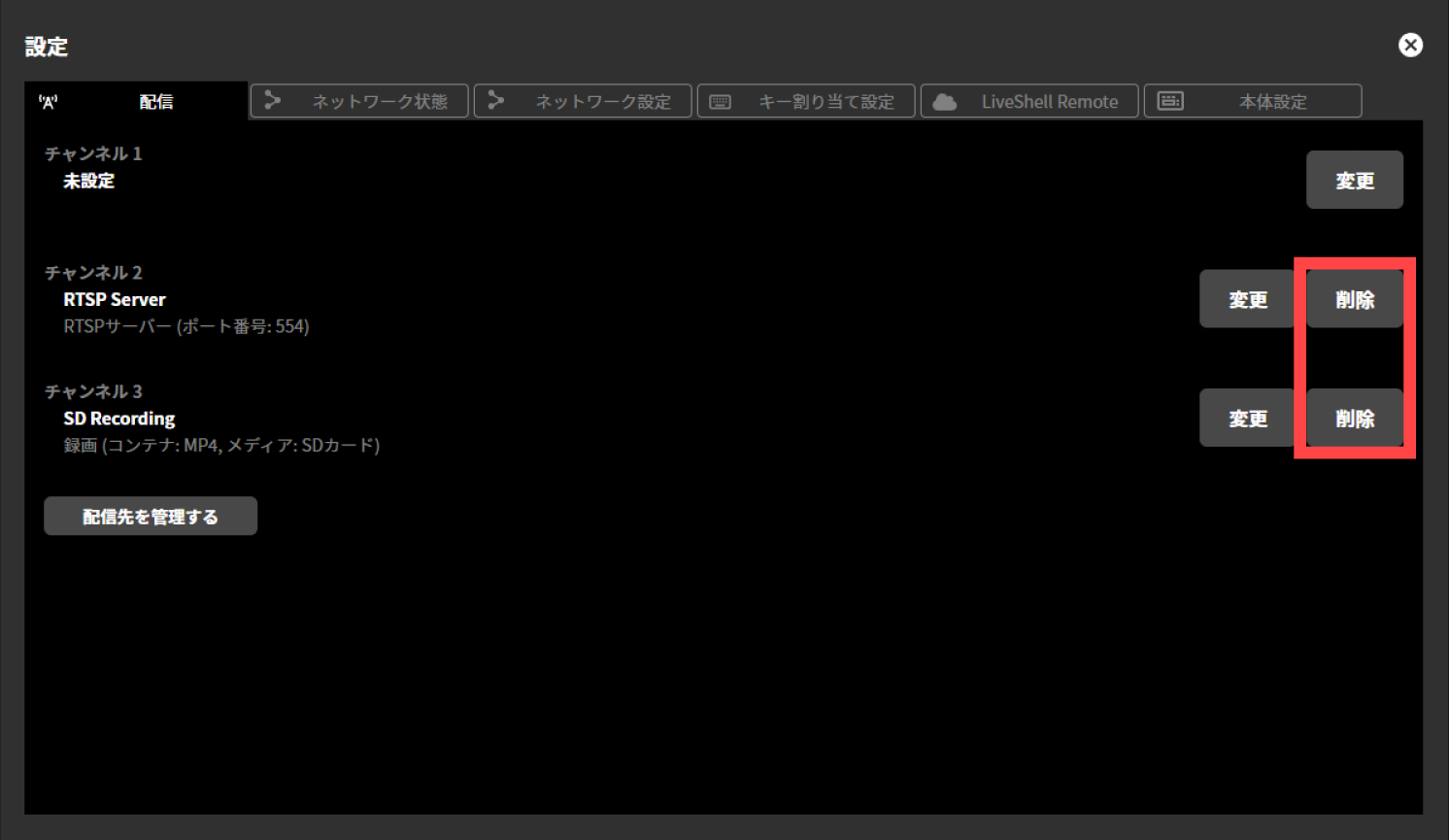This screenshot has height=840, width=1449.
Task: Click 変更 for the SD Recording channel
Action: click(1246, 418)
